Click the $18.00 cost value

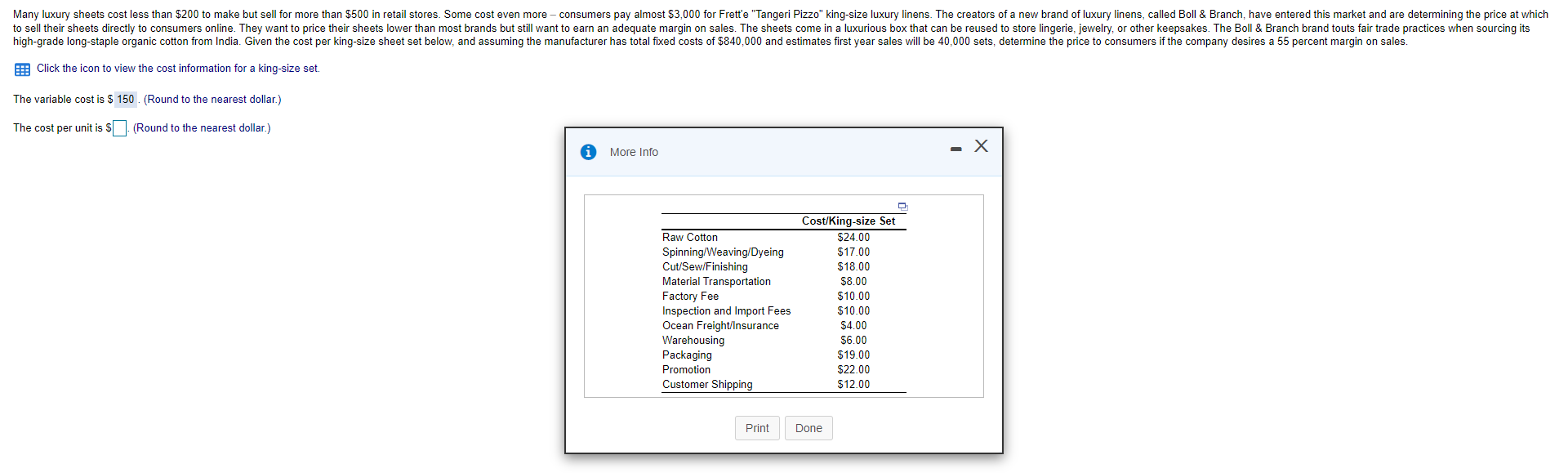[853, 267]
